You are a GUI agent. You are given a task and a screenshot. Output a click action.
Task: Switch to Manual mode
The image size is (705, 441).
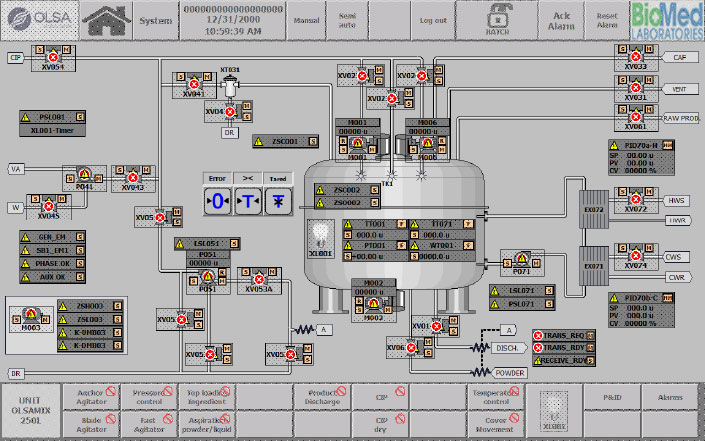coord(305,20)
